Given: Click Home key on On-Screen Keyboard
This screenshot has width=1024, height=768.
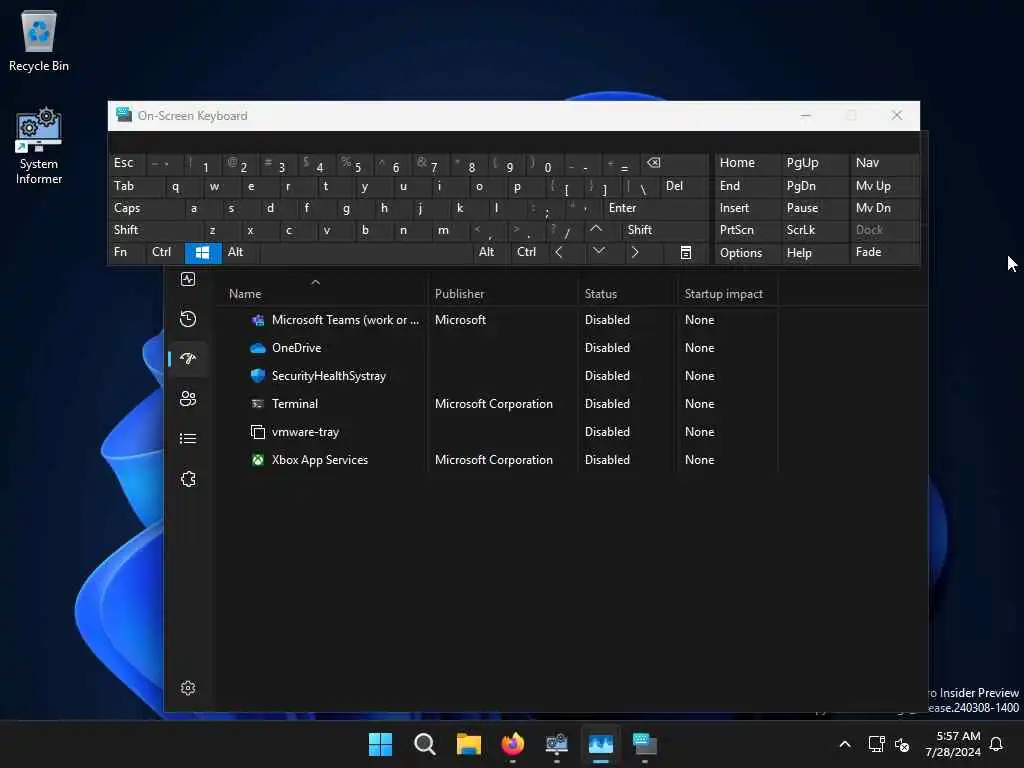Looking at the screenshot, I should pos(747,163).
